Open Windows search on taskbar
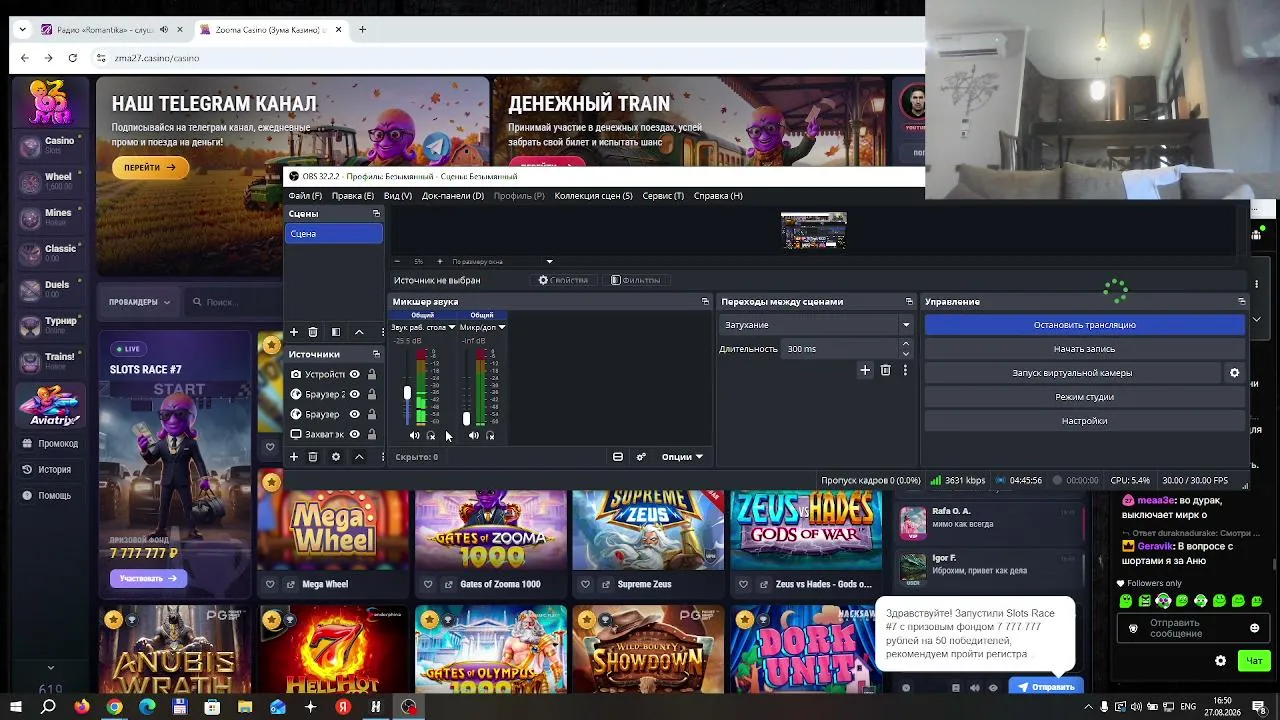 [x=48, y=707]
